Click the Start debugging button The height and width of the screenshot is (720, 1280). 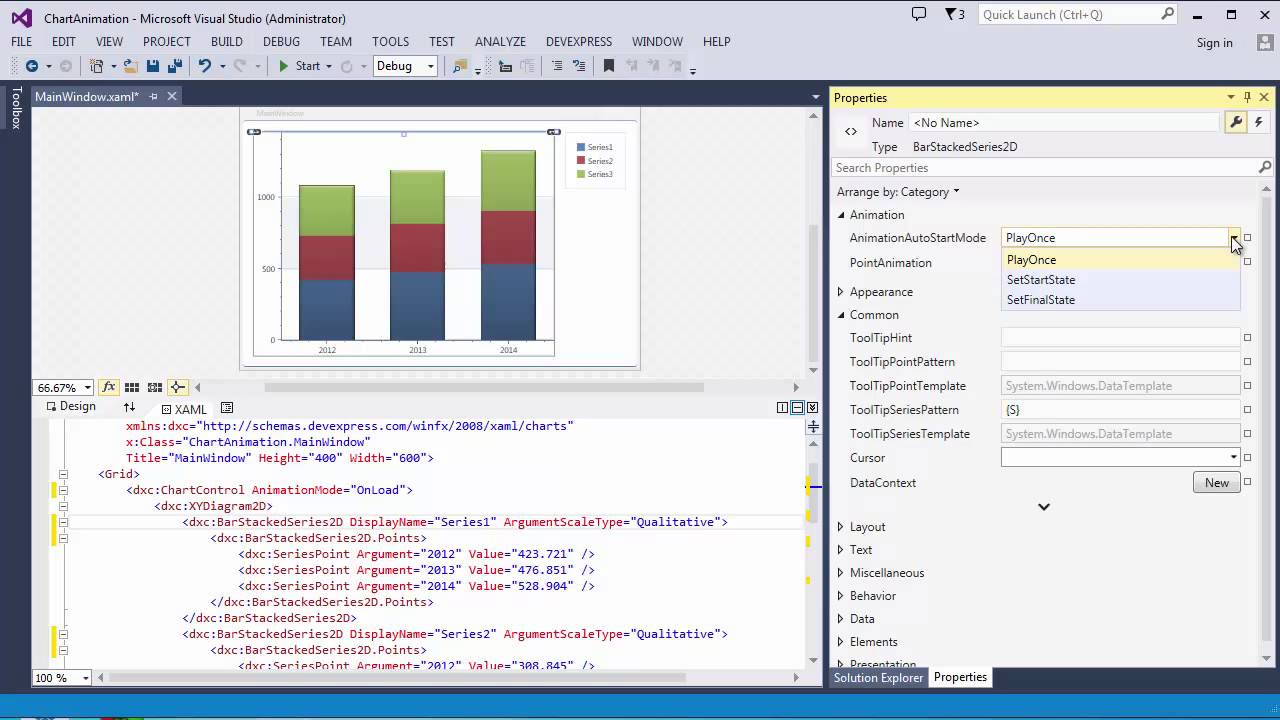(299, 66)
